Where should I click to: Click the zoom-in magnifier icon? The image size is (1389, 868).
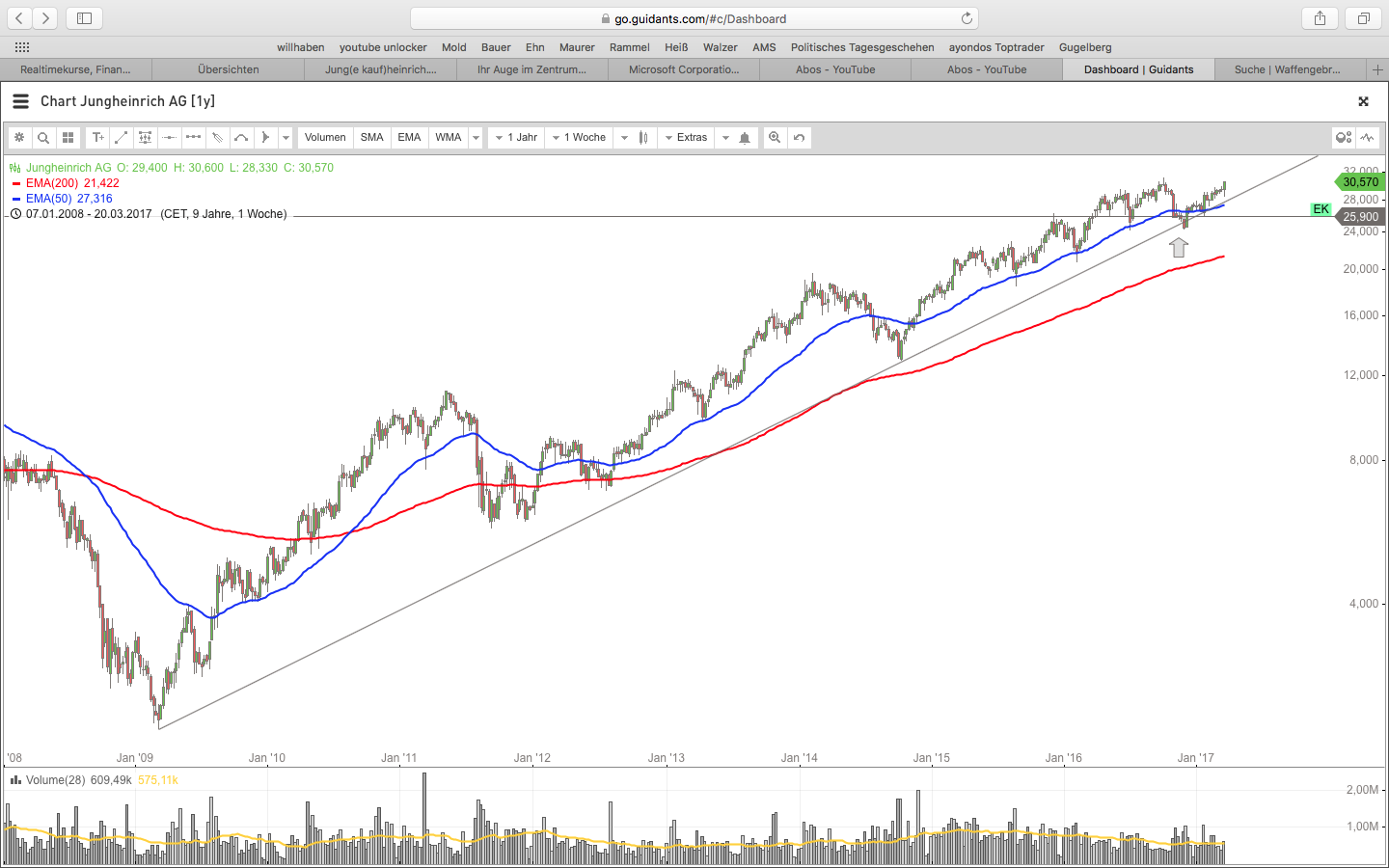tap(775, 138)
